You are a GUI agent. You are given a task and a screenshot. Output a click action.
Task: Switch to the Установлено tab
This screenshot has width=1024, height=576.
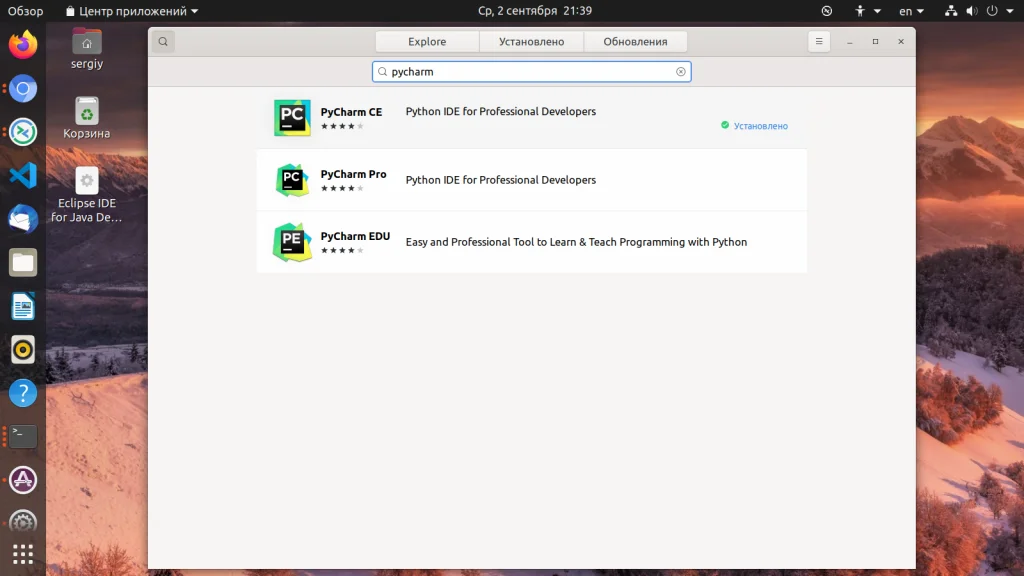tap(531, 42)
